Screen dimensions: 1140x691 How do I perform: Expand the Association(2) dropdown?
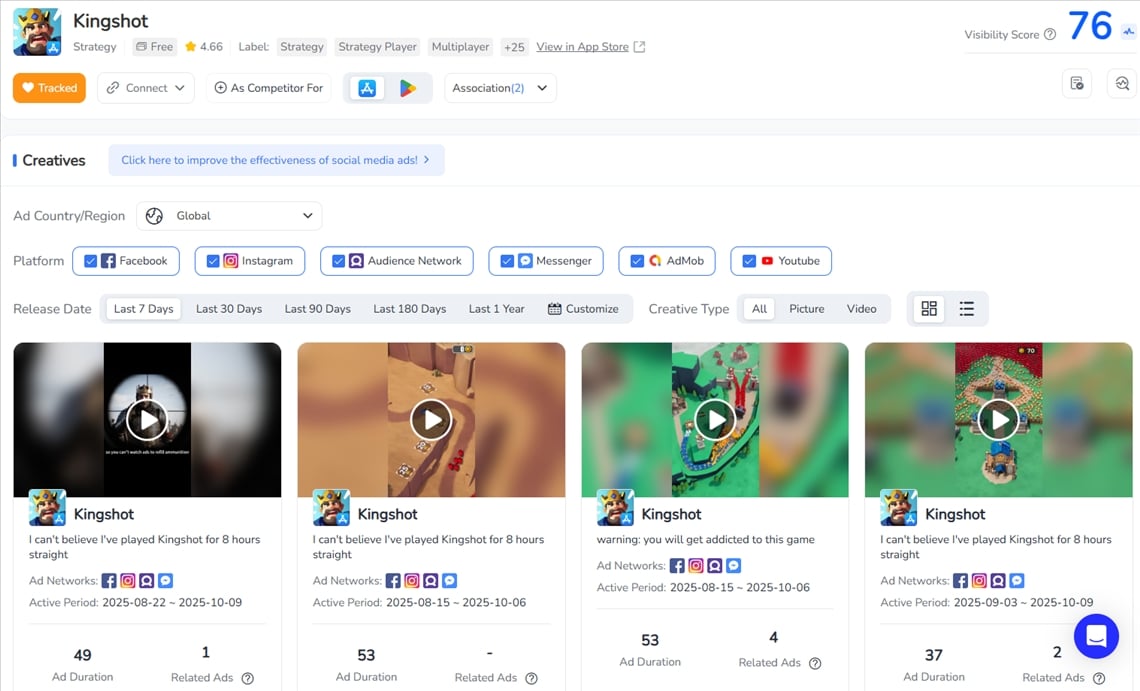click(500, 88)
